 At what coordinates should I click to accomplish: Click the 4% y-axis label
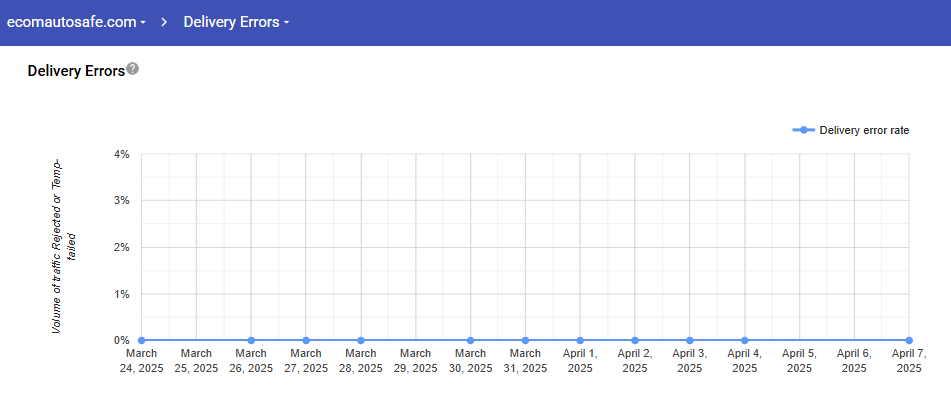121,154
